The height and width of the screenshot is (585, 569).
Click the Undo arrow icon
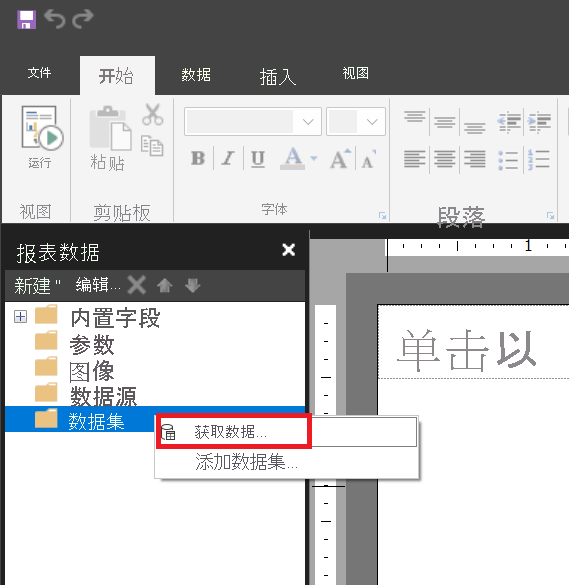54,19
